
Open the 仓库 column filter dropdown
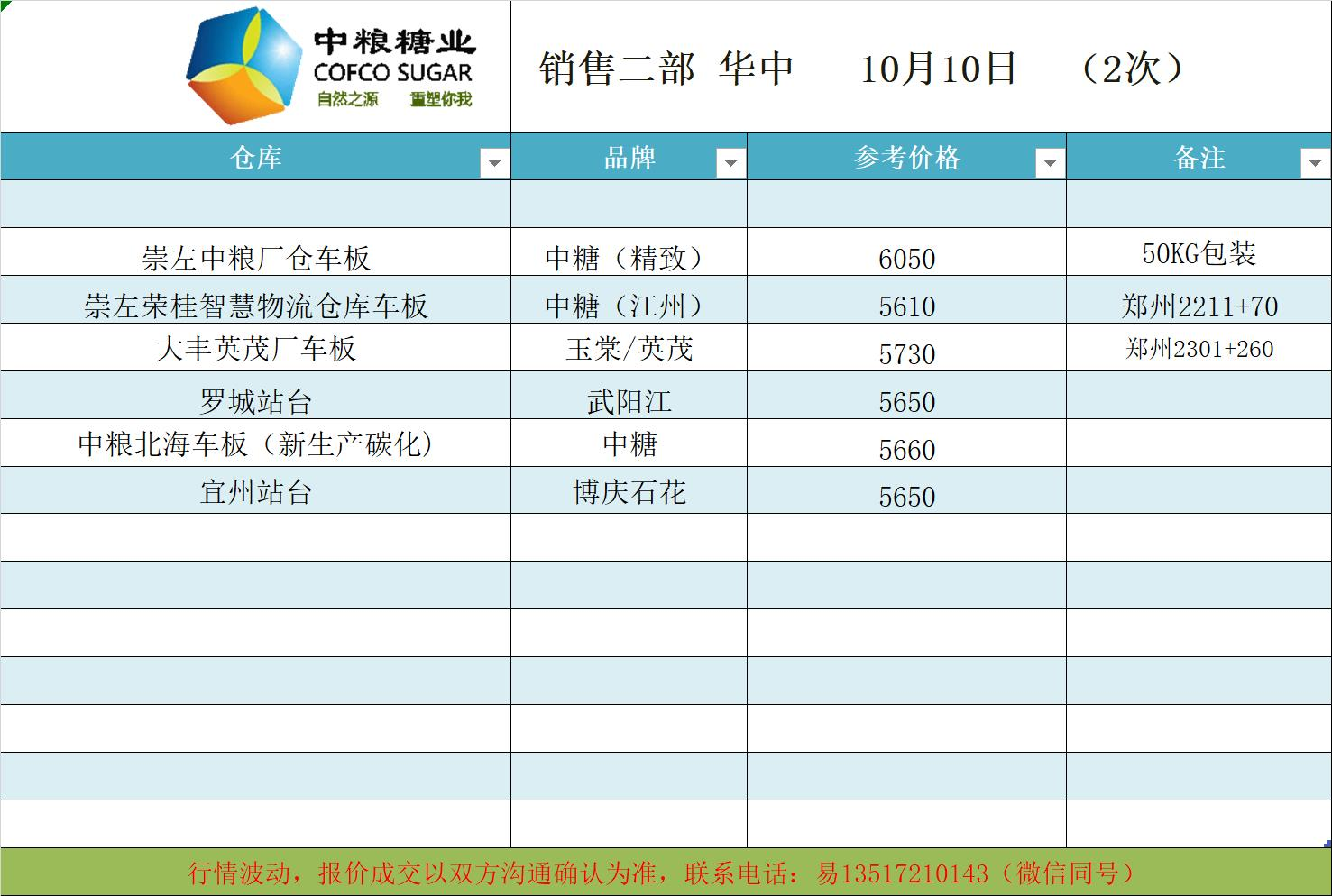(x=493, y=163)
